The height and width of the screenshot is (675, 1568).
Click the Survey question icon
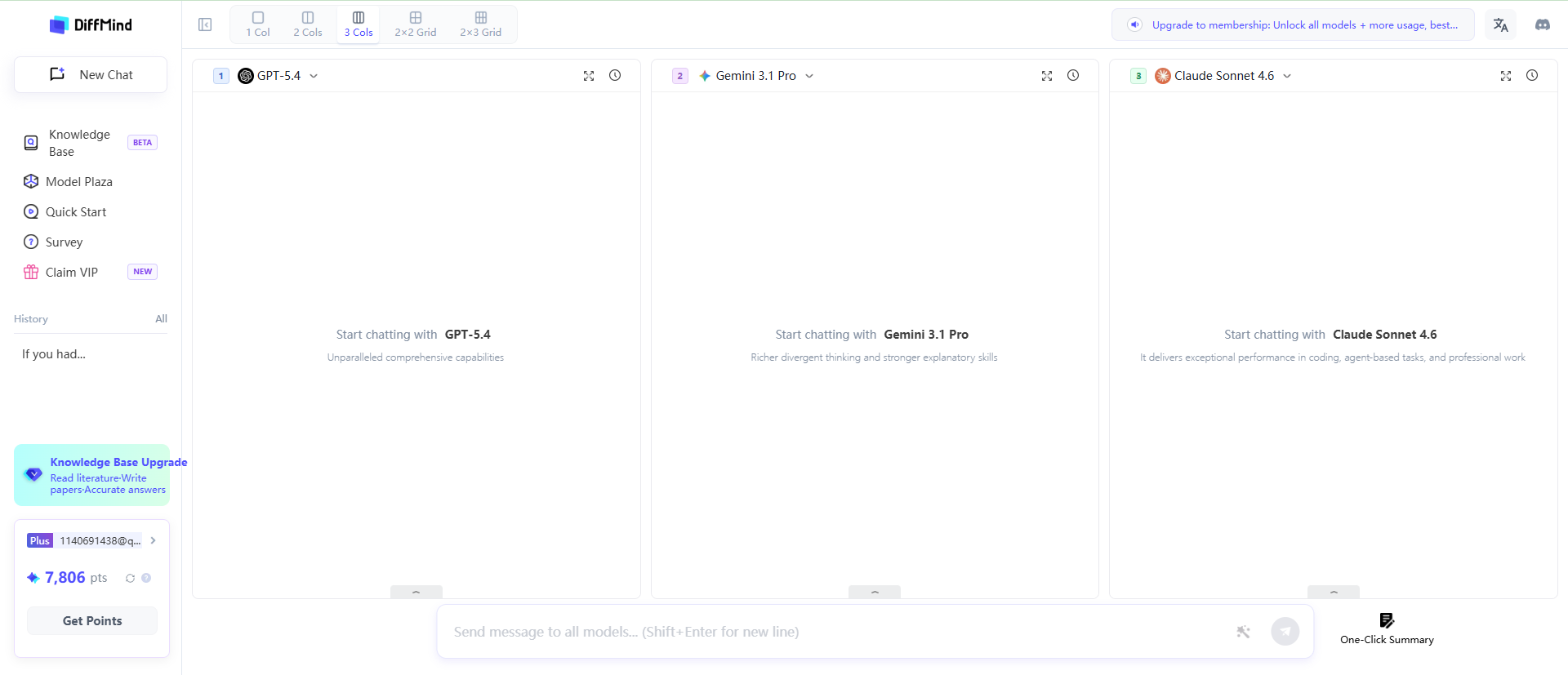[x=31, y=242]
